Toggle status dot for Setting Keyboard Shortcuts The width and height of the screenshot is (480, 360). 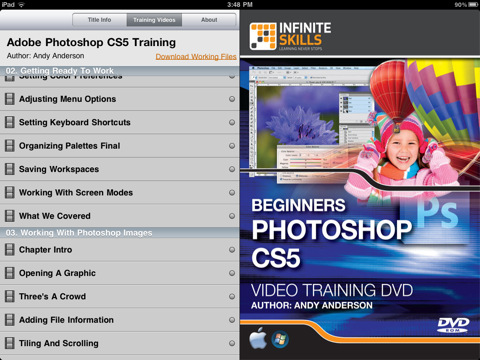[x=232, y=122]
